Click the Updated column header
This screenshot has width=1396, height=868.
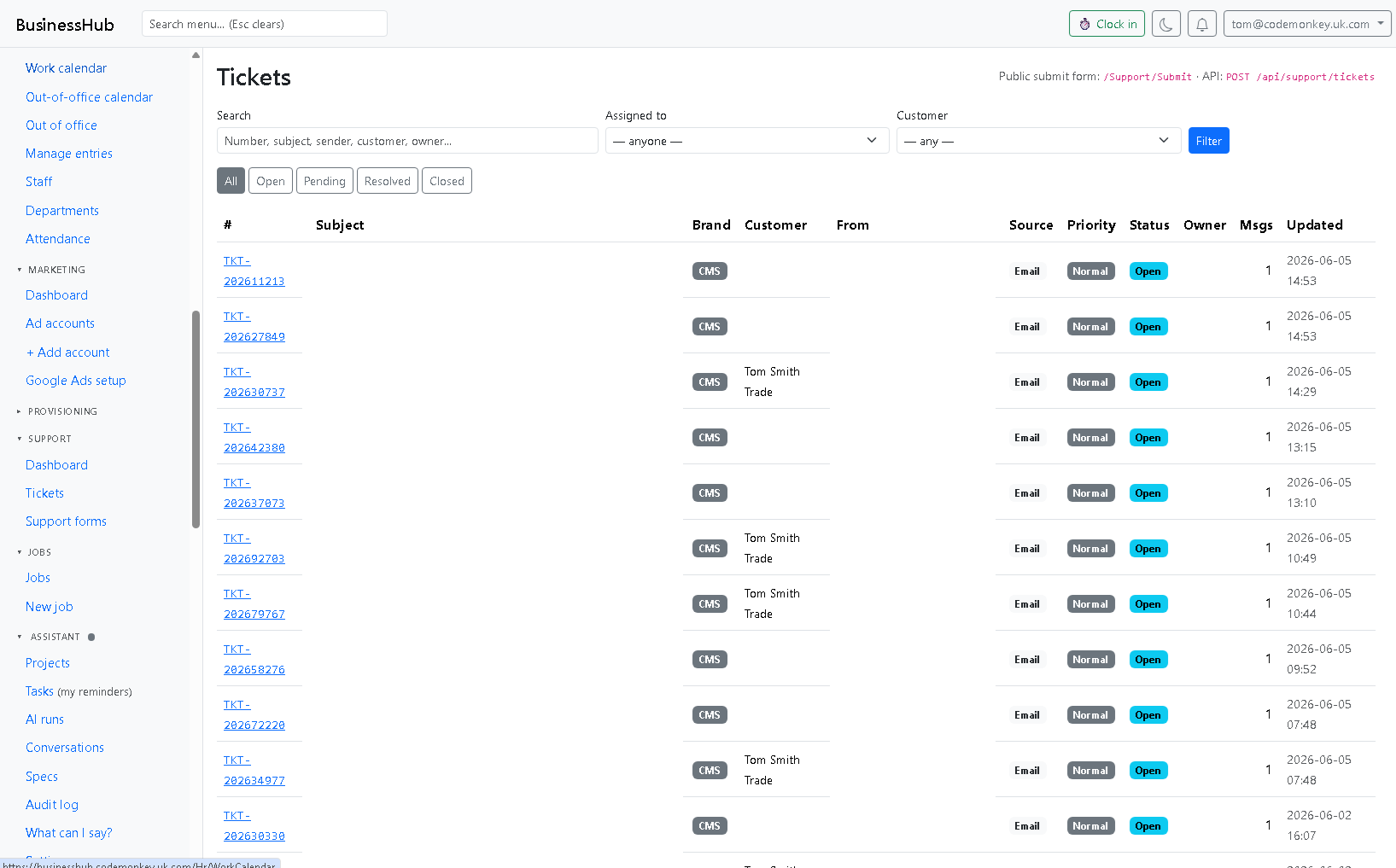(x=1314, y=225)
